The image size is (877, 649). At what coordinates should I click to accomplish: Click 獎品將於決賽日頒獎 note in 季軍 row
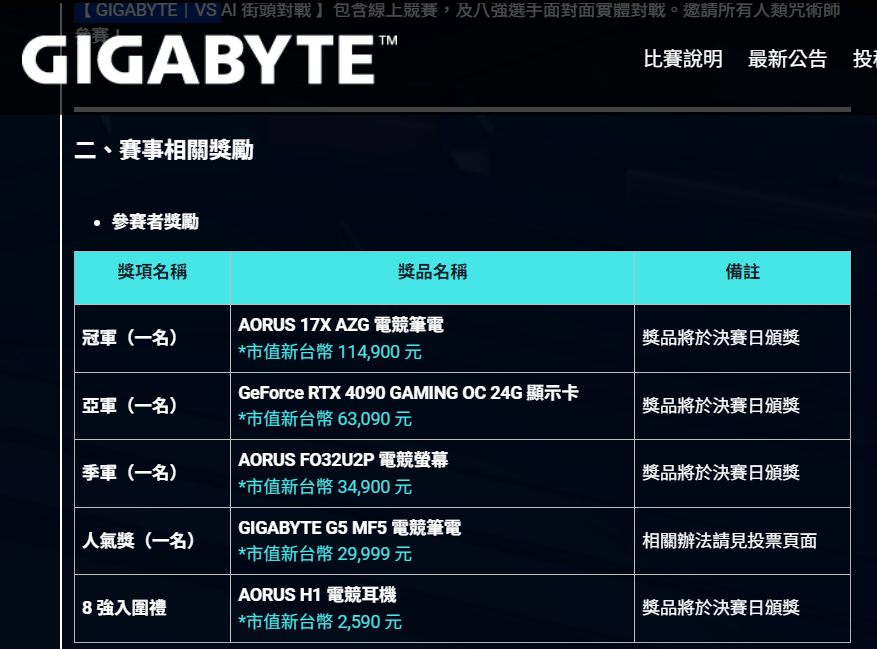click(x=721, y=473)
